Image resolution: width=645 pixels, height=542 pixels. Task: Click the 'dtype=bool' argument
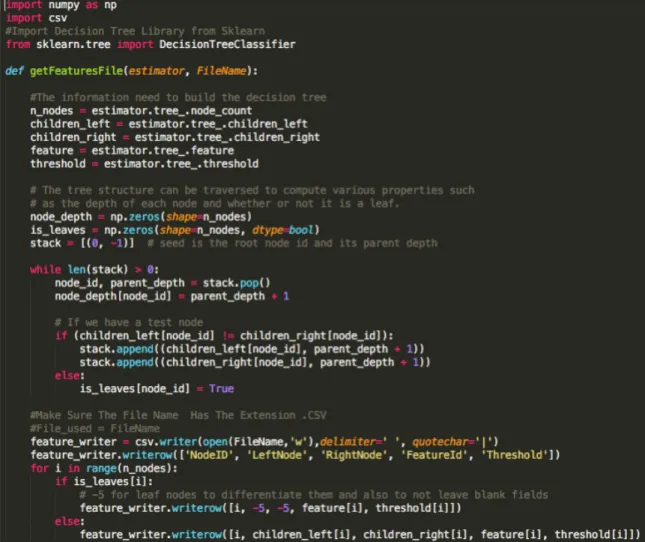click(x=283, y=230)
